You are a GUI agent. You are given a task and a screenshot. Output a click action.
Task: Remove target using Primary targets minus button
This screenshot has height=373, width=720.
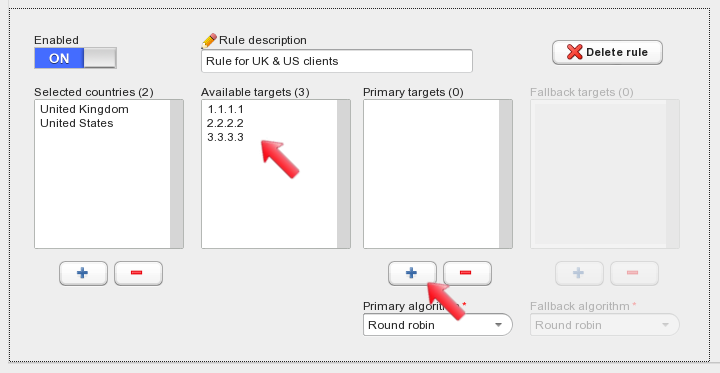tap(467, 273)
